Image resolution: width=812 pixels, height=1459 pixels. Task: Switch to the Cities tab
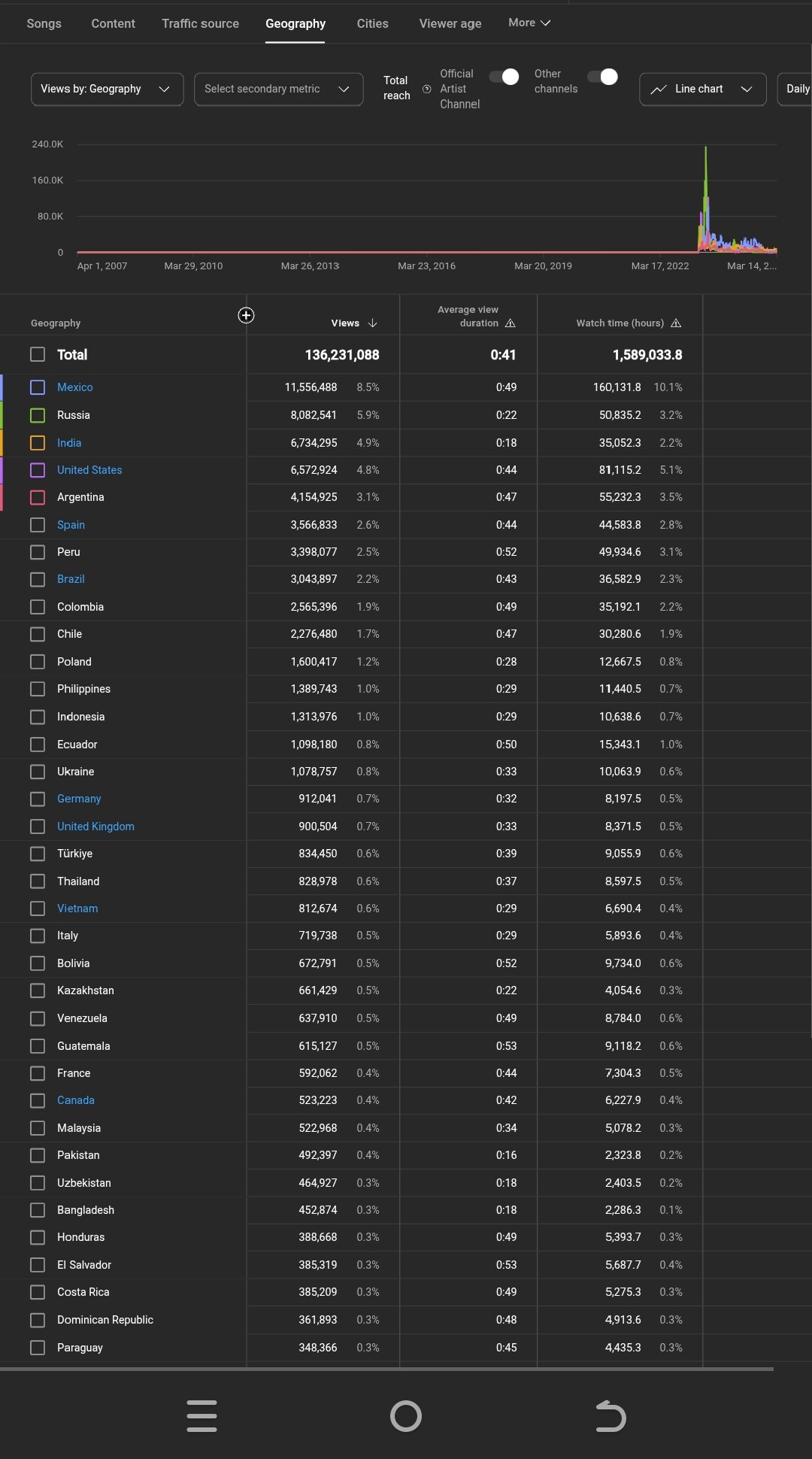(x=373, y=23)
